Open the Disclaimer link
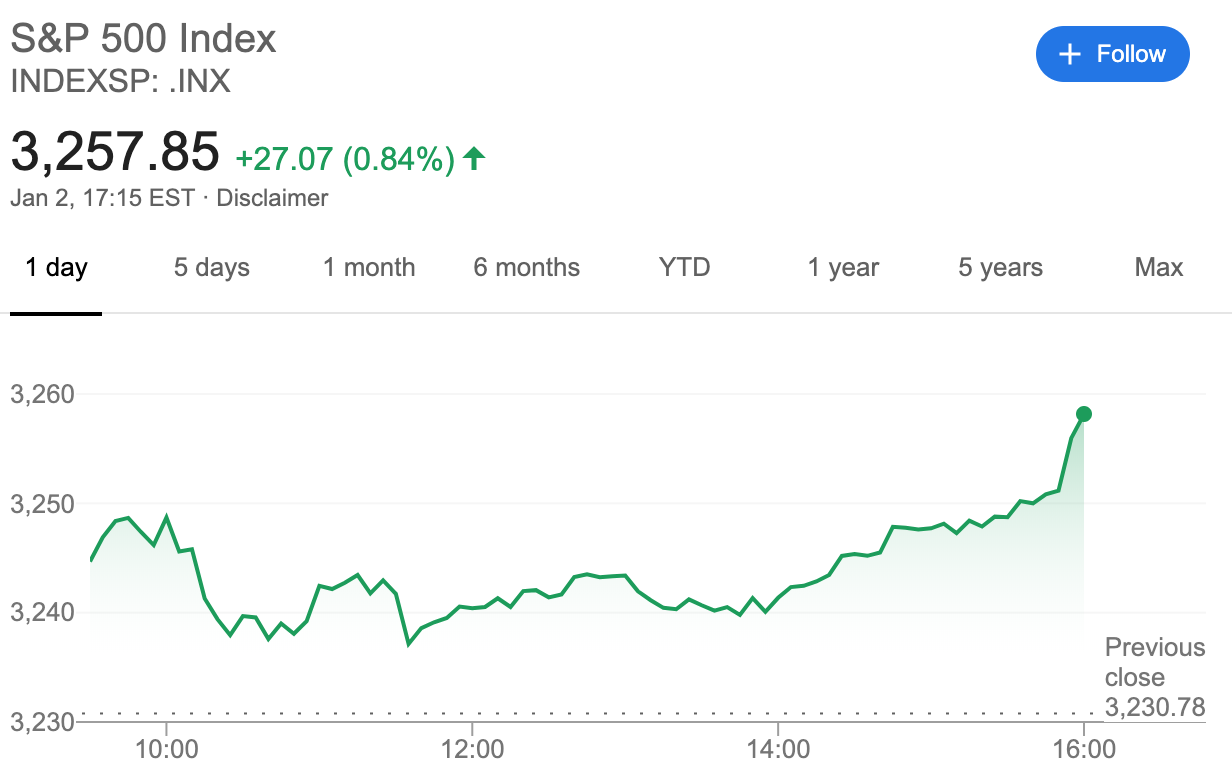The width and height of the screenshot is (1232, 774). 272,198
